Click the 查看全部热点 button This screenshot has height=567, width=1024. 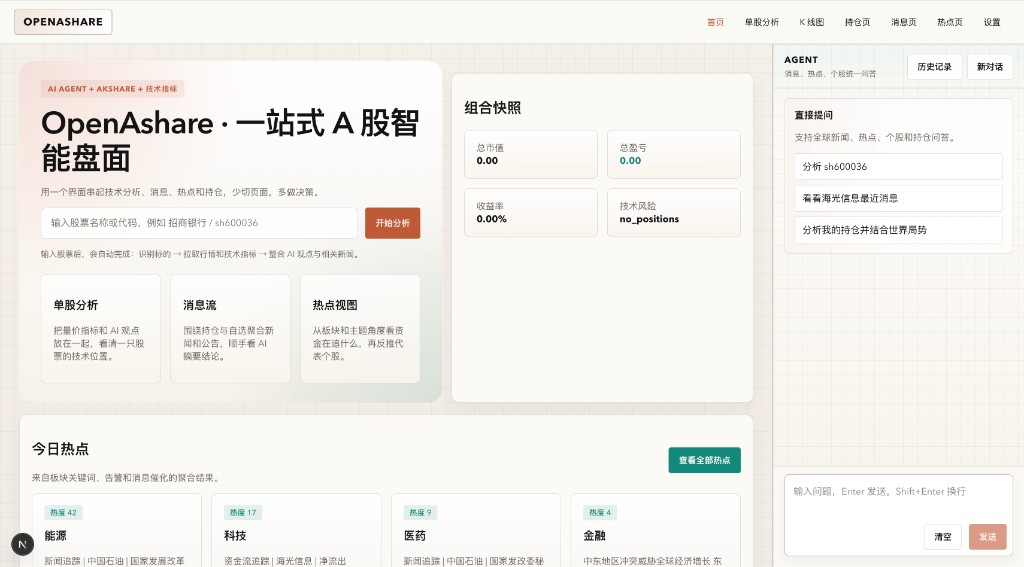(705, 460)
